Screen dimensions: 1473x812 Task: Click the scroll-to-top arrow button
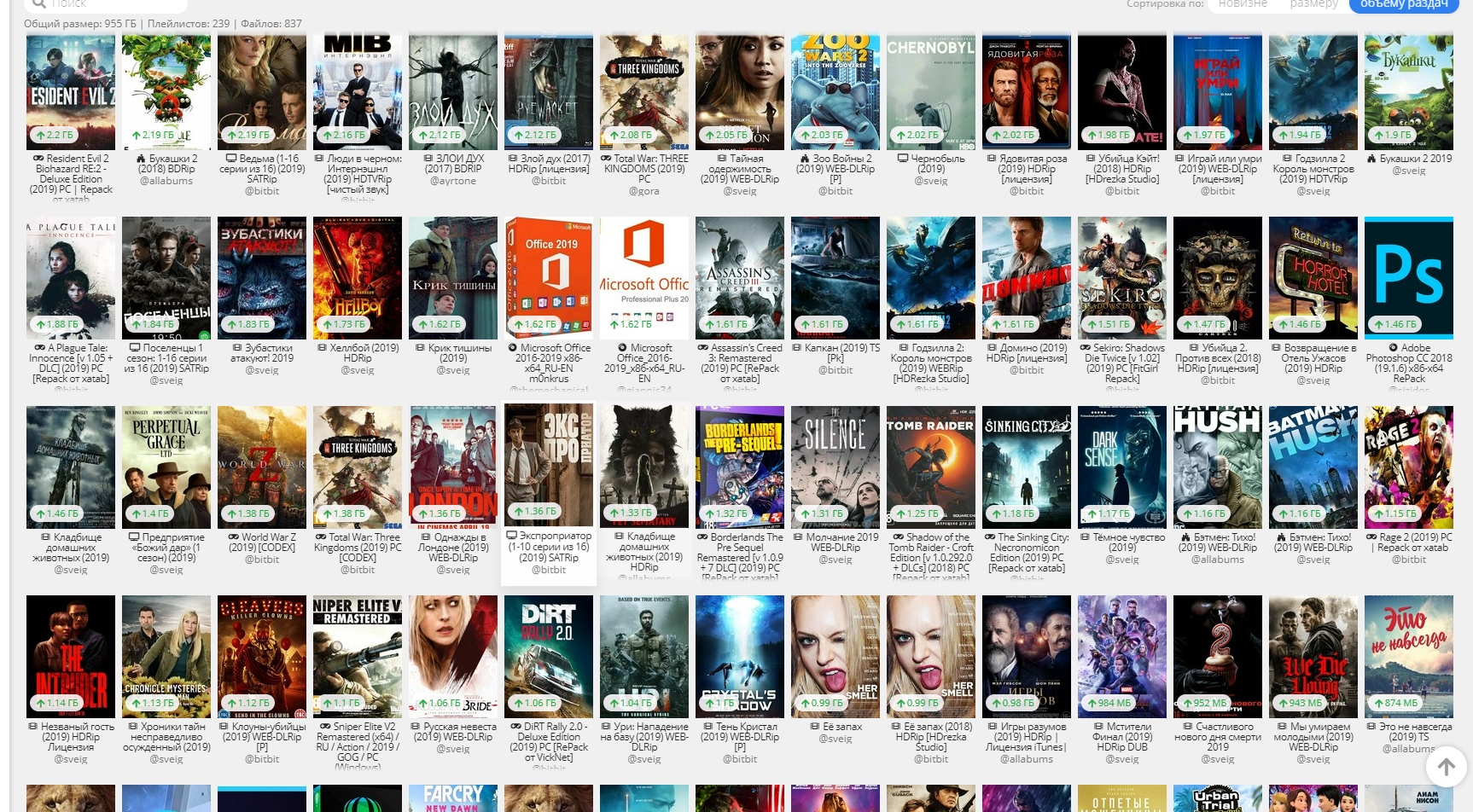coord(1447,766)
